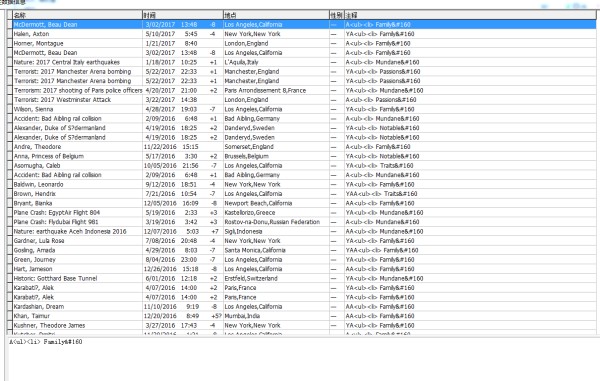Select the Asomugha, Caleb entry

coord(37,166)
